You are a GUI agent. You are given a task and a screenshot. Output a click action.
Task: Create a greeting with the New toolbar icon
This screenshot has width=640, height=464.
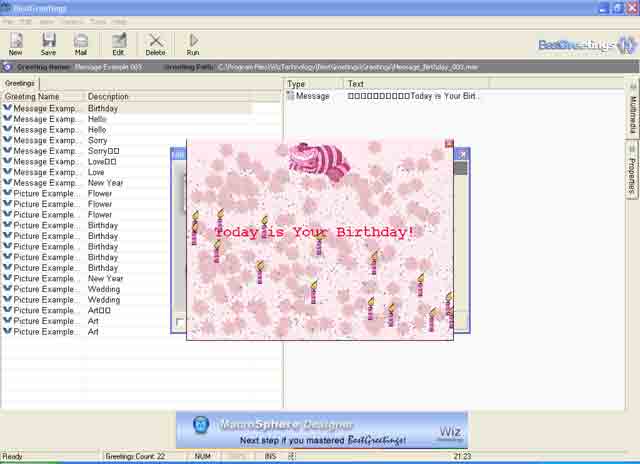point(16,44)
